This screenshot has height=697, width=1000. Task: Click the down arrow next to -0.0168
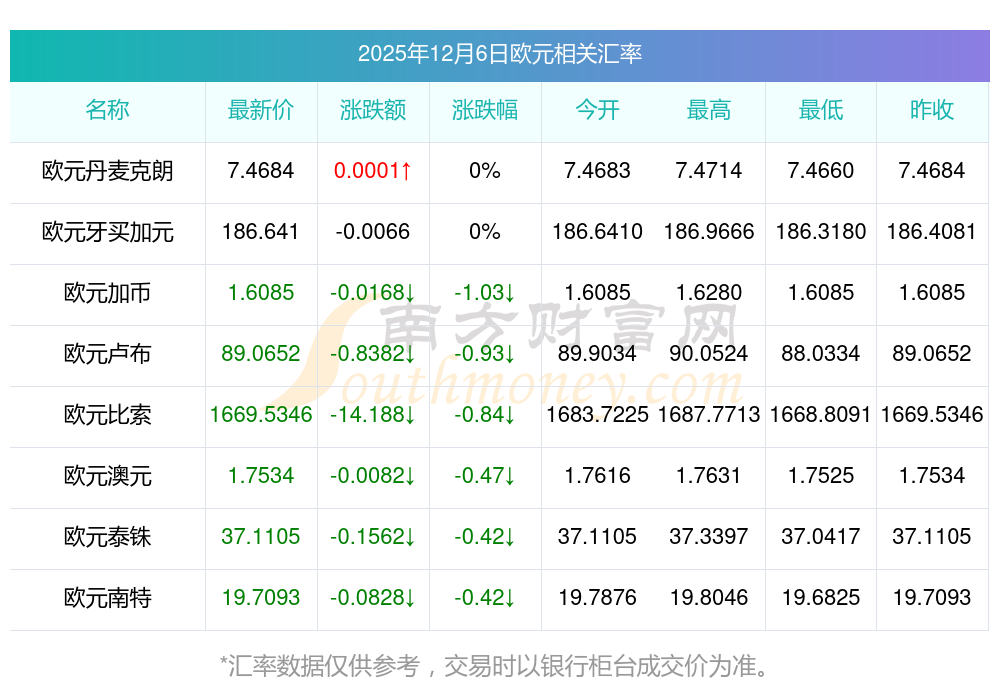(410, 293)
